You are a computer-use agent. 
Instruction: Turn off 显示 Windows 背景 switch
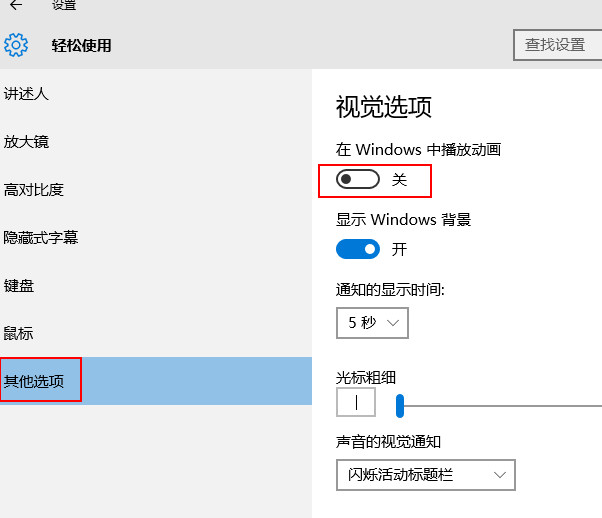click(x=358, y=249)
